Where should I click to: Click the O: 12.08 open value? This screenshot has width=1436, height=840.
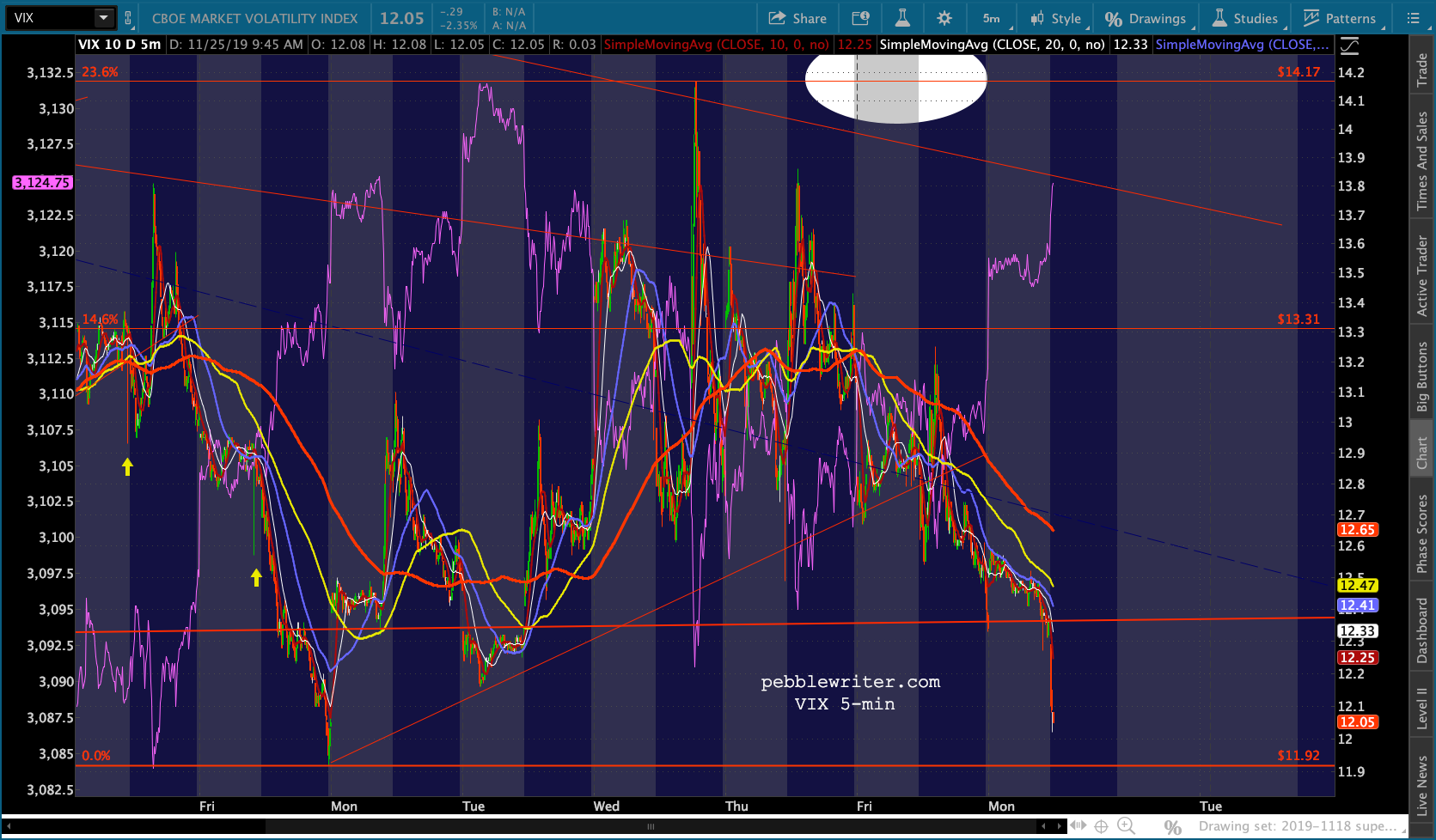point(338,45)
